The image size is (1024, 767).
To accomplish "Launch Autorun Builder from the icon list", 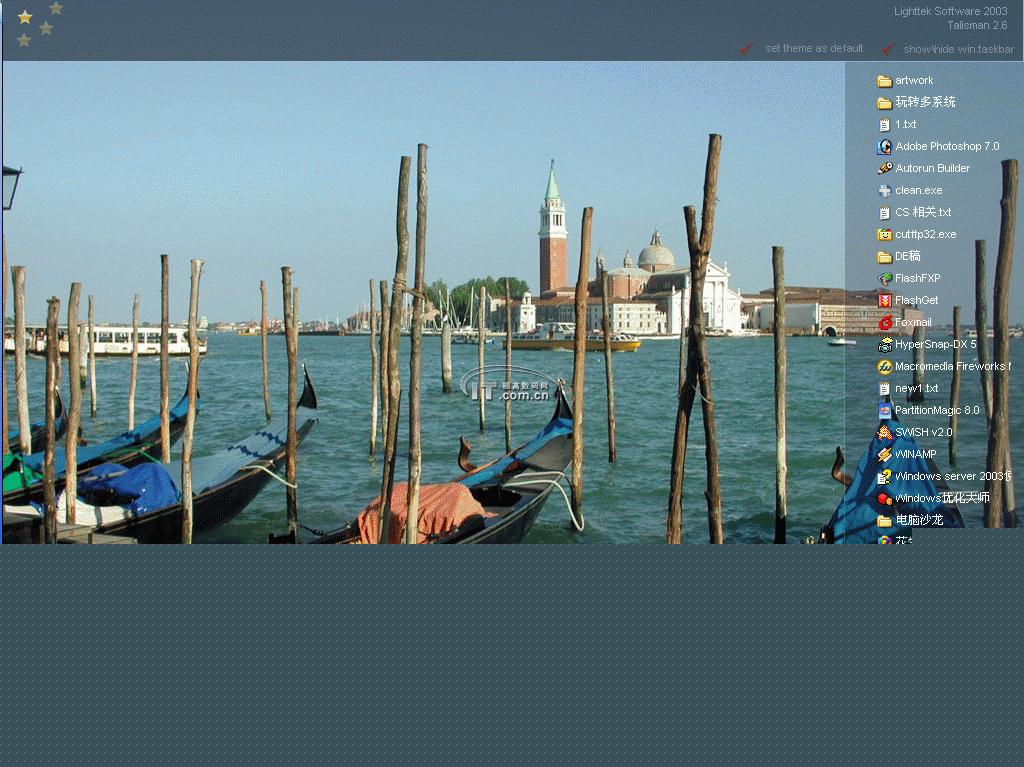I will [x=884, y=169].
